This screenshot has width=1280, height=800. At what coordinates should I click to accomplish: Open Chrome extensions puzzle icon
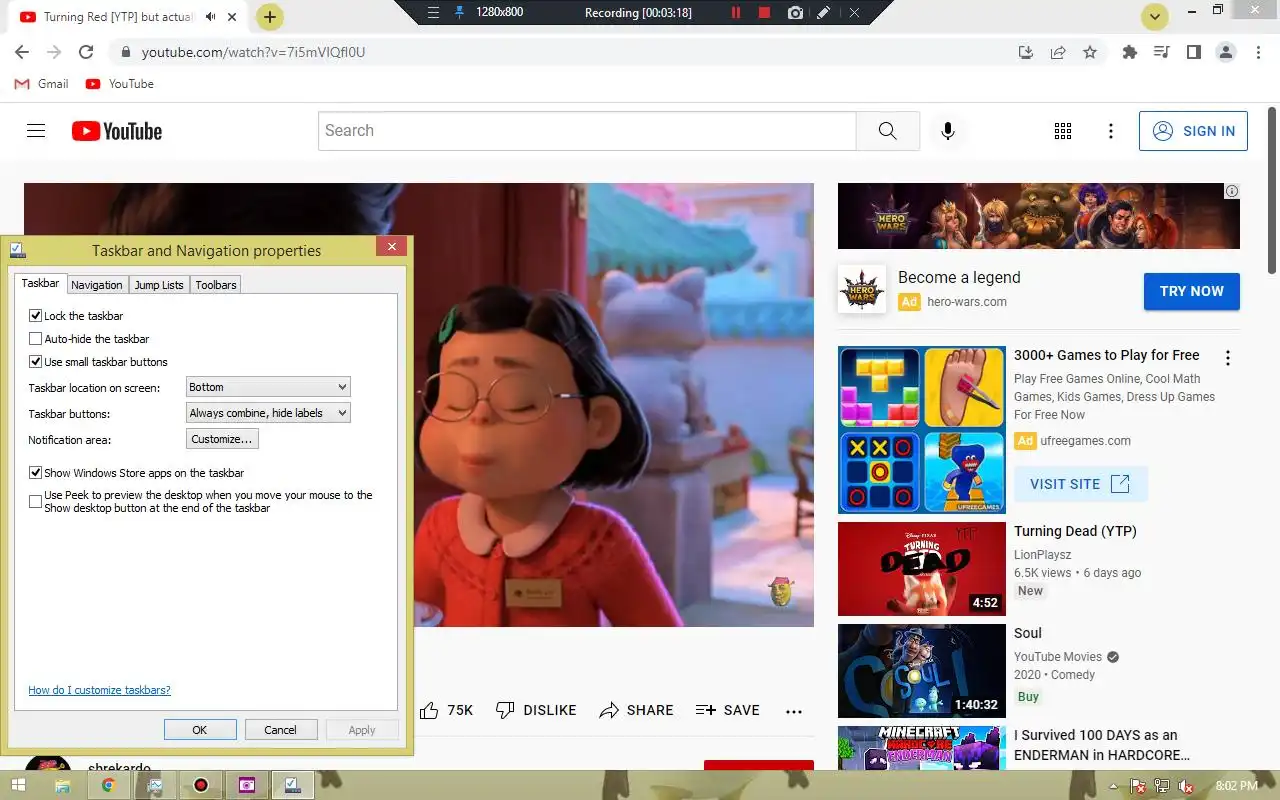point(1130,52)
